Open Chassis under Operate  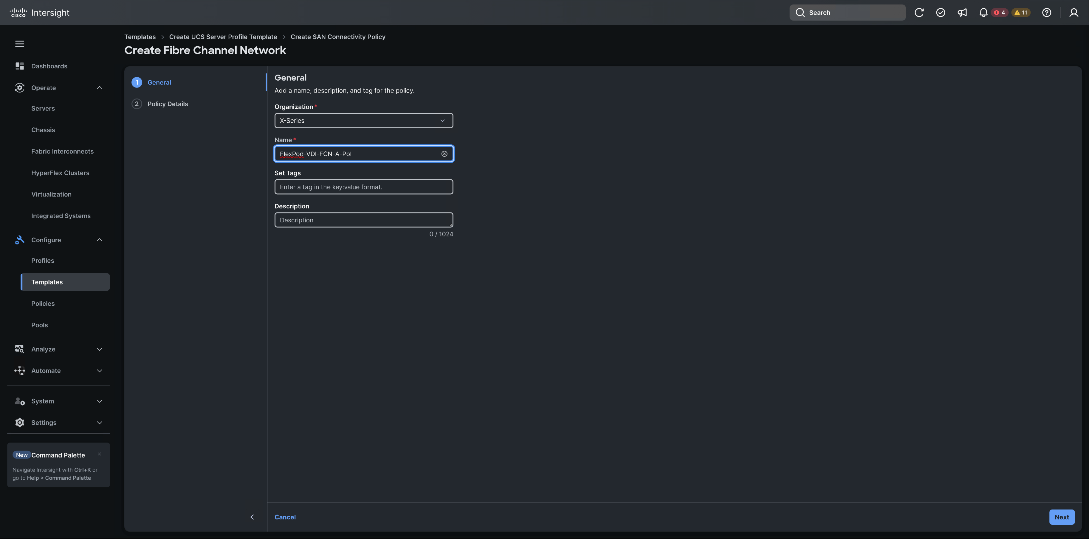[x=43, y=130]
